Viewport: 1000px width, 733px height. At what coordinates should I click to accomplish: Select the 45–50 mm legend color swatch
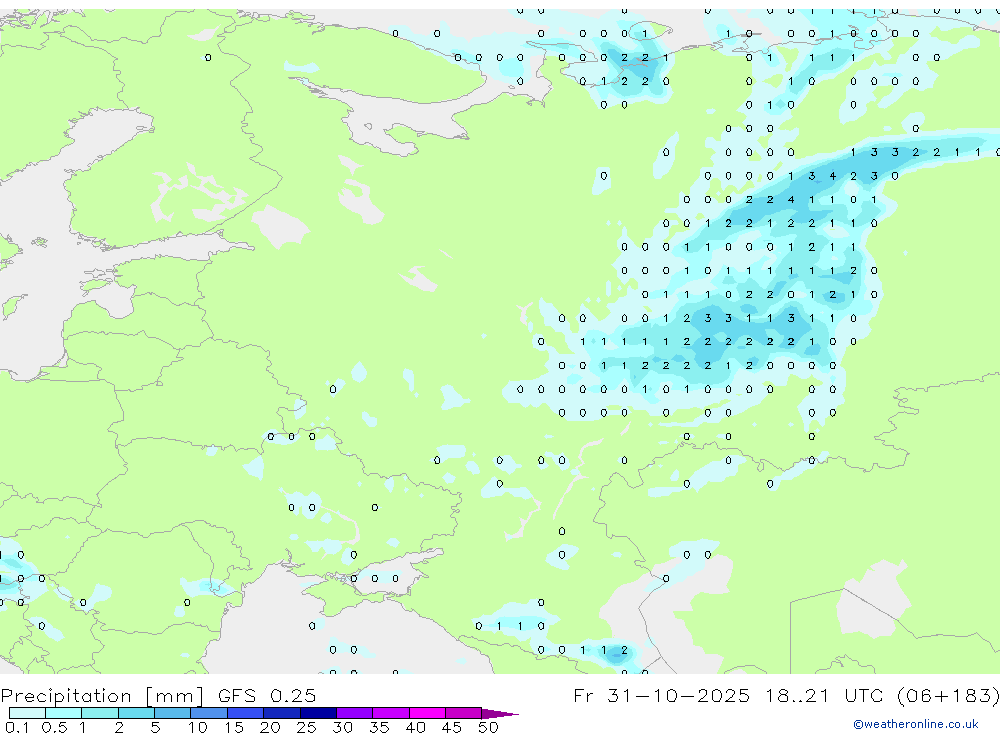tap(464, 713)
